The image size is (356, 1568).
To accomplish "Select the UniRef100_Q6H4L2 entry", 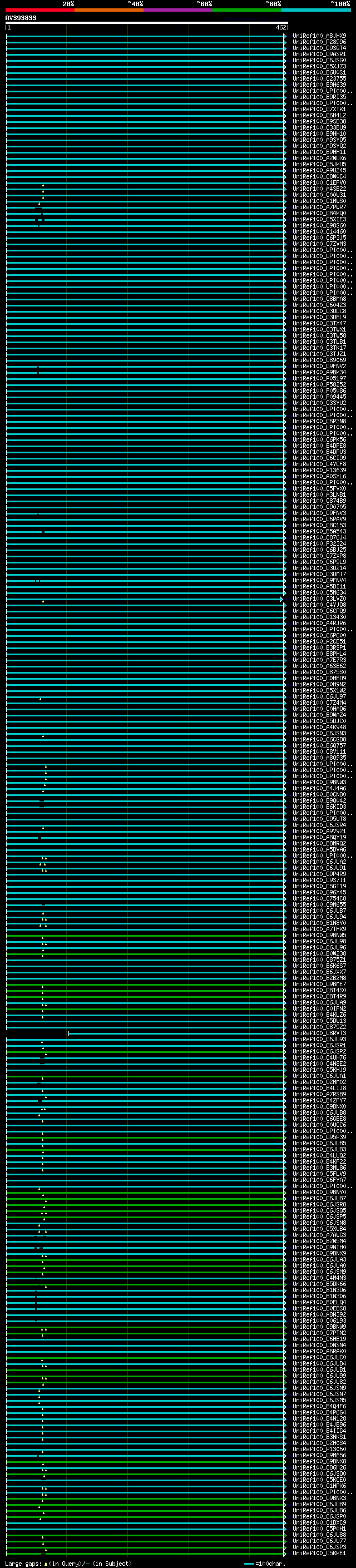I will point(319,116).
